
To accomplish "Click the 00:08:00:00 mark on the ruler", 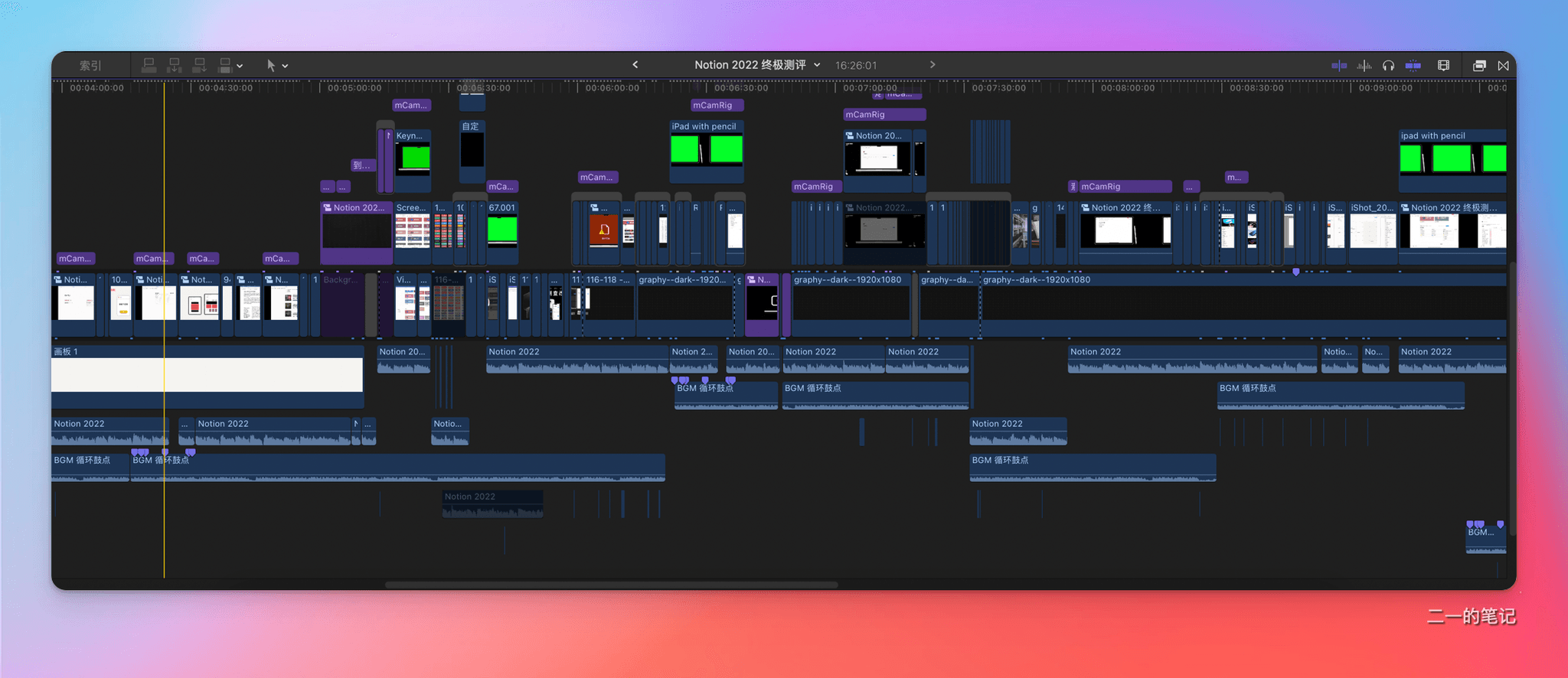I will [x=1128, y=88].
